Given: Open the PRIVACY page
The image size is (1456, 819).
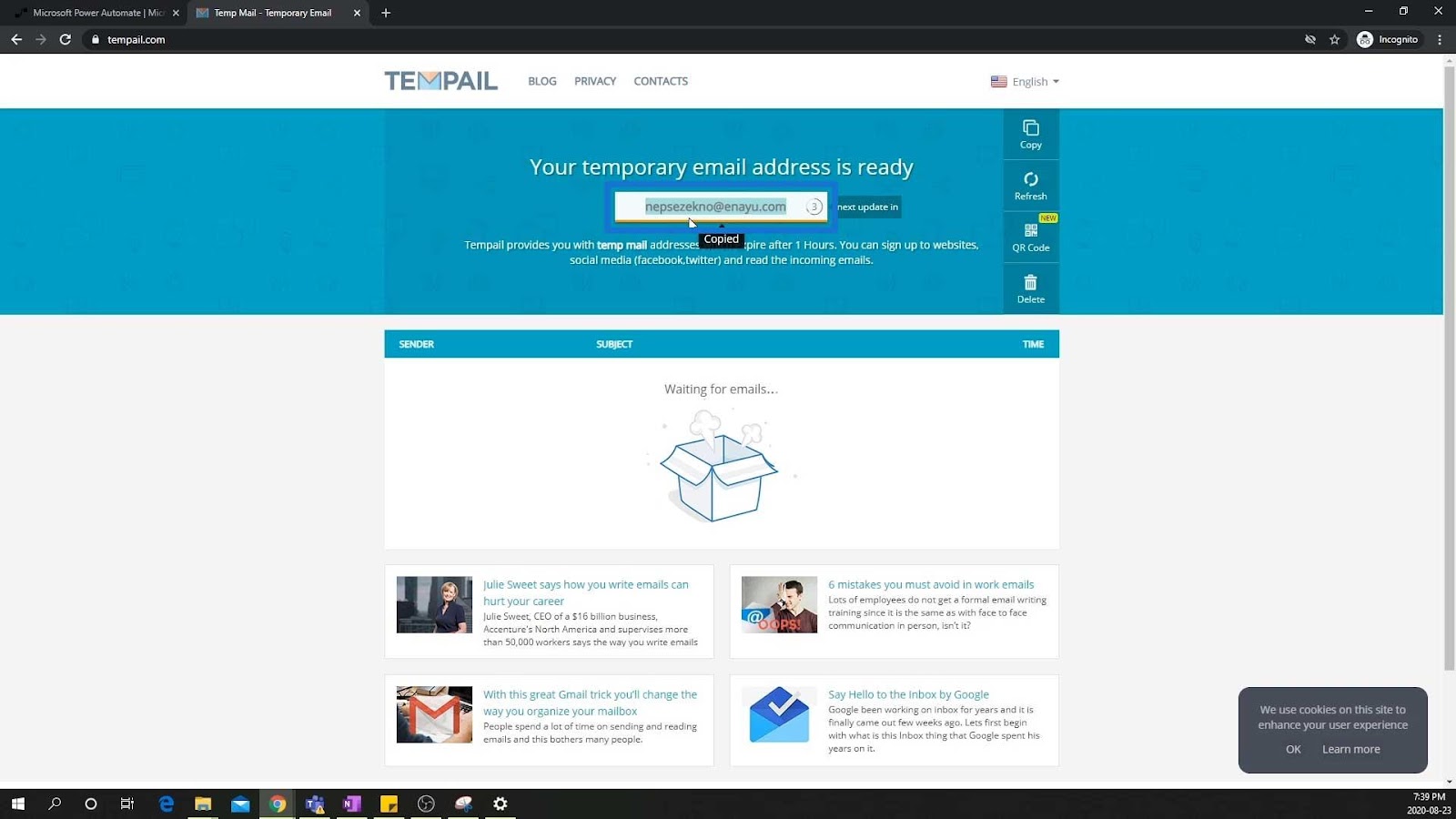Looking at the screenshot, I should (x=595, y=81).
